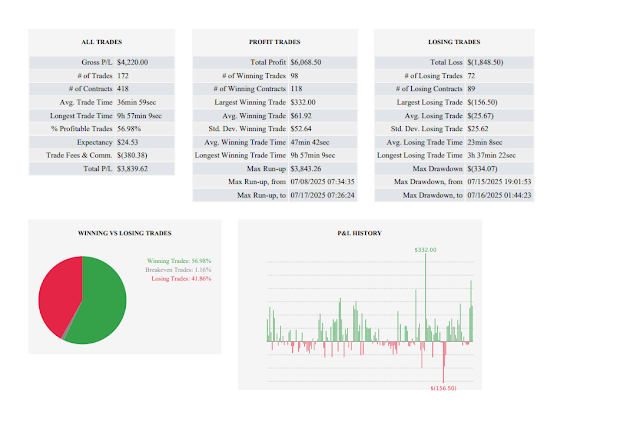
Task: Select Avg. Winning Trade value $61.92
Action: click(x=301, y=116)
